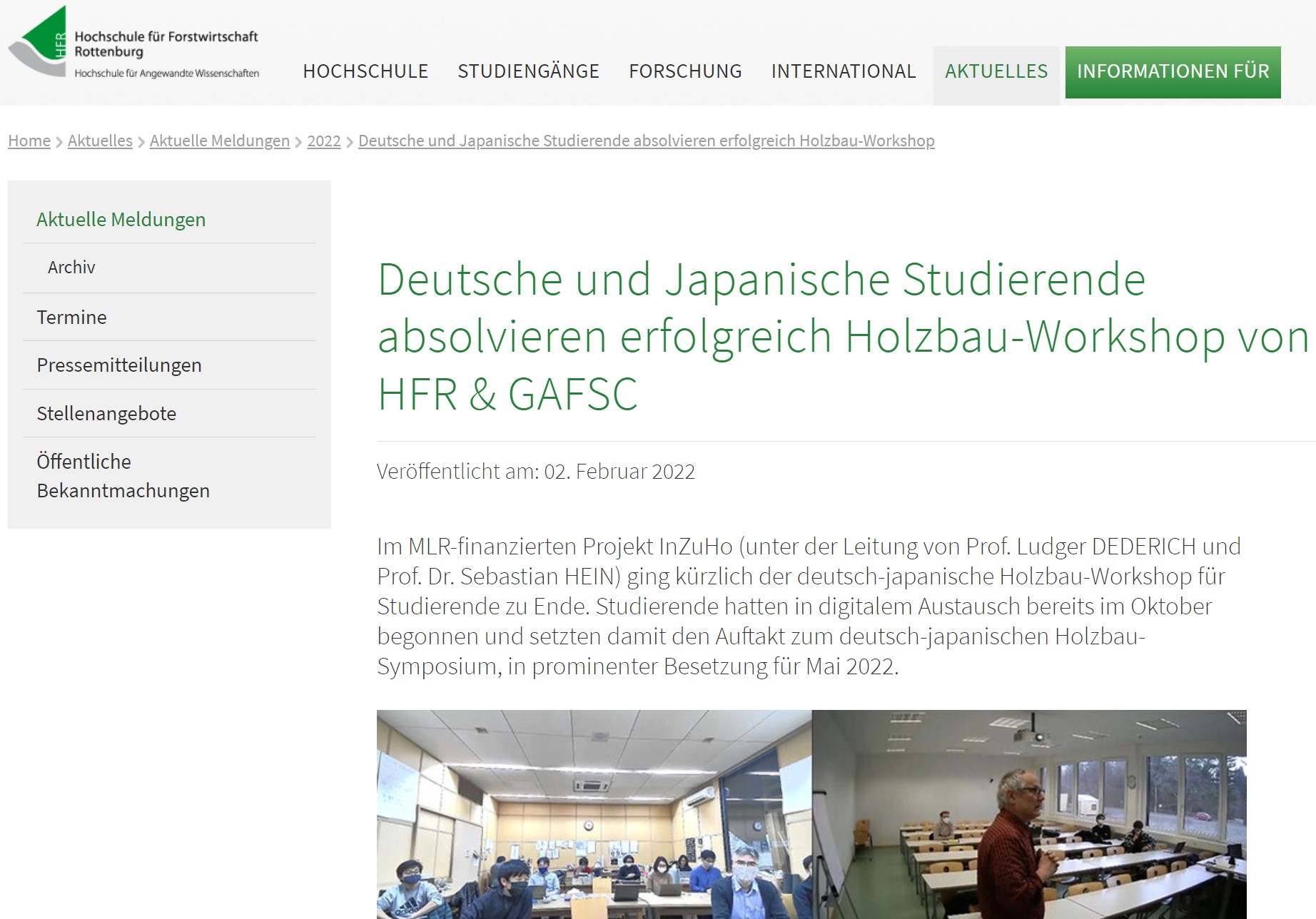Click the green INFORMATIONEN FÜR button
The width and height of the screenshot is (1316, 919).
1173,72
